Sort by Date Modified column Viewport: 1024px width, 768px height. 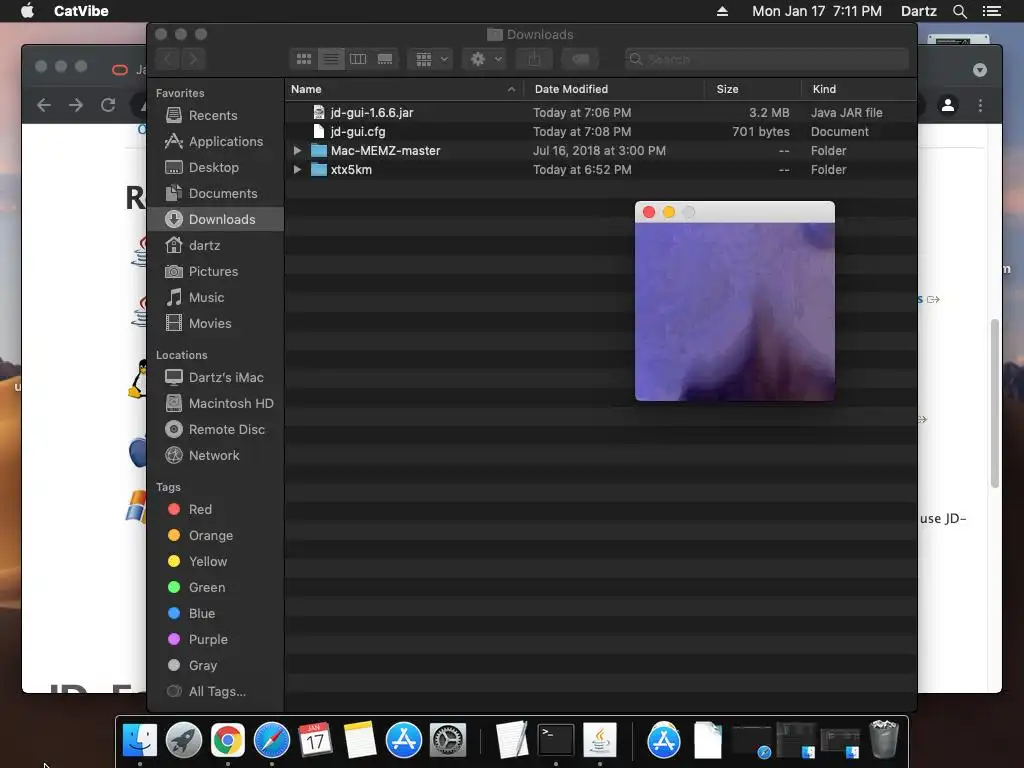(x=614, y=89)
